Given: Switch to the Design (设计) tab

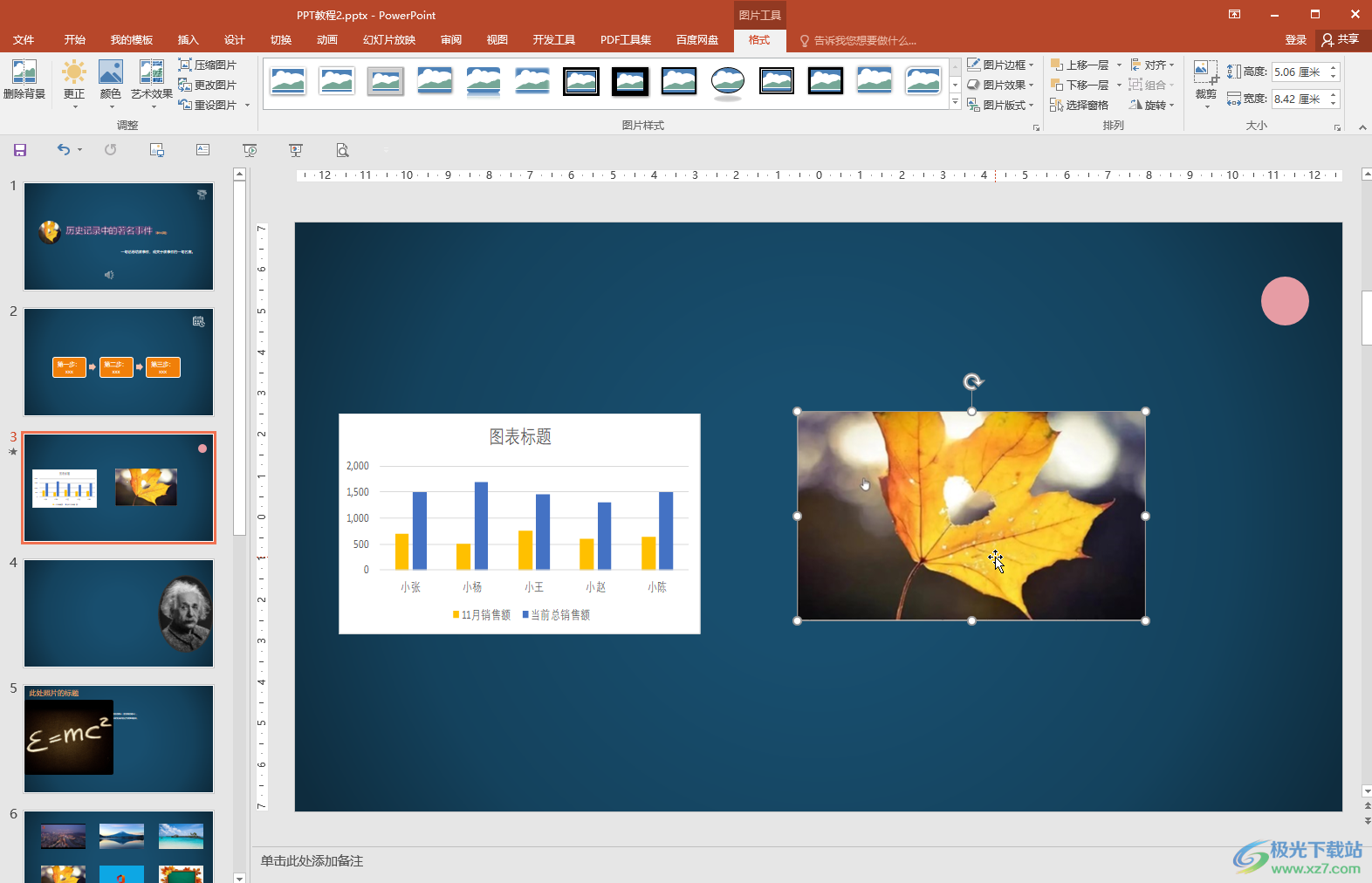Looking at the screenshot, I should 235,40.
